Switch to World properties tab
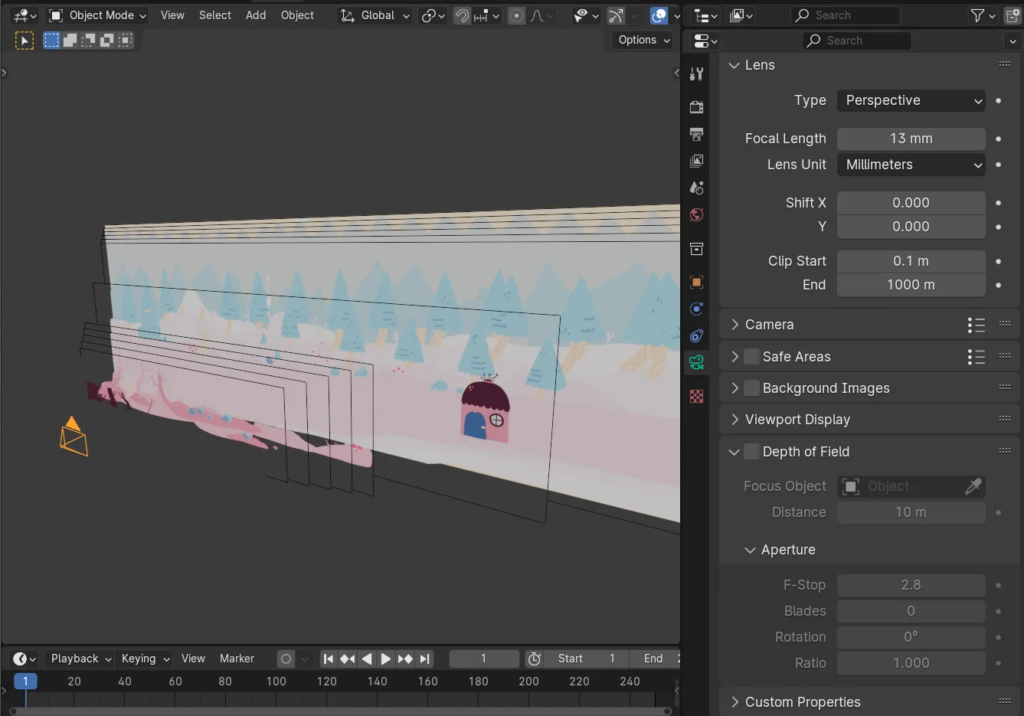 click(x=697, y=215)
